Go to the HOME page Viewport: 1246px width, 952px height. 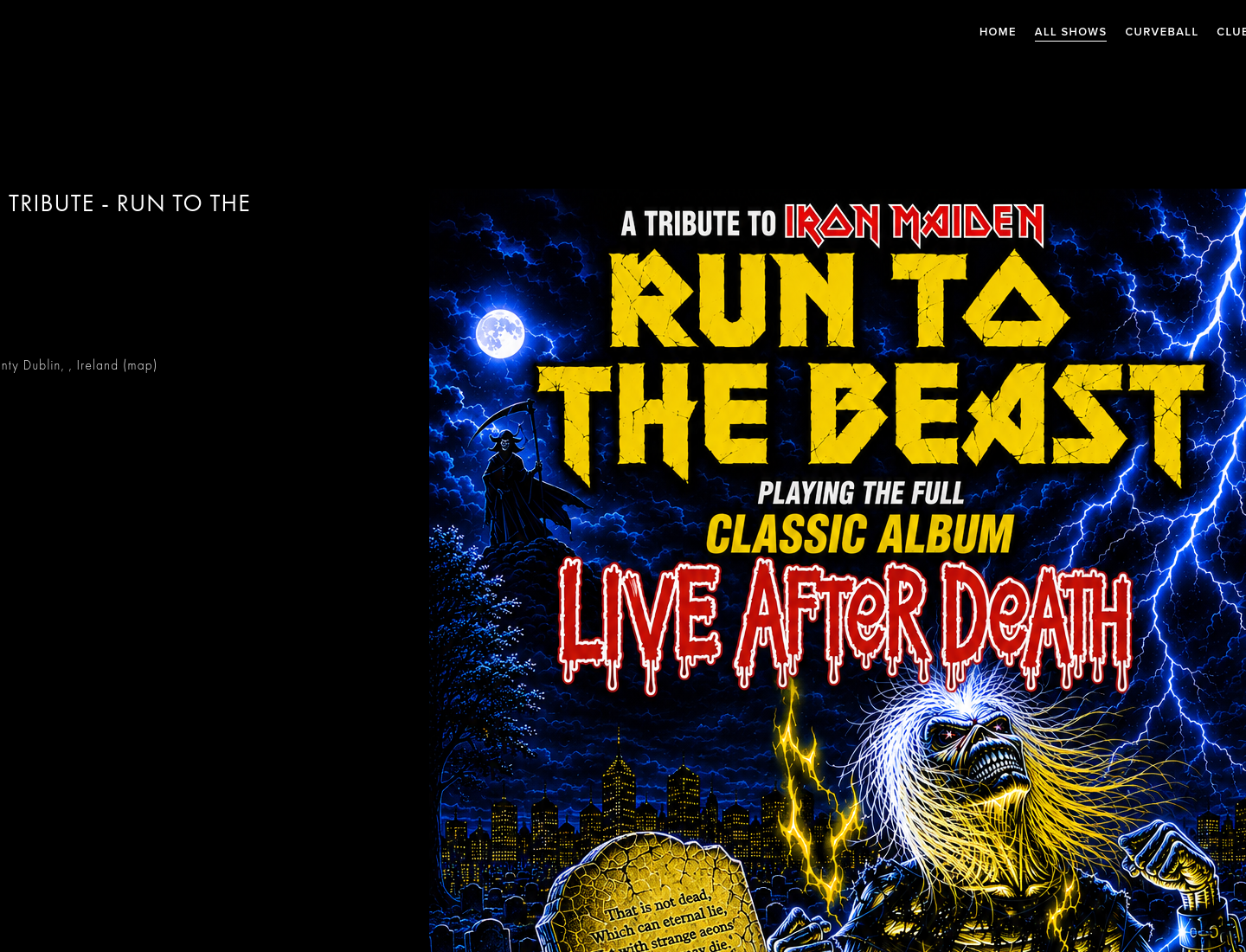(x=997, y=32)
